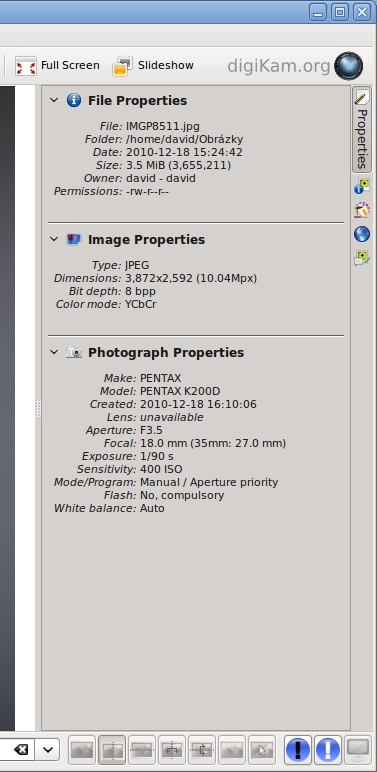
Task: Click owner value david - david
Action: (160, 178)
